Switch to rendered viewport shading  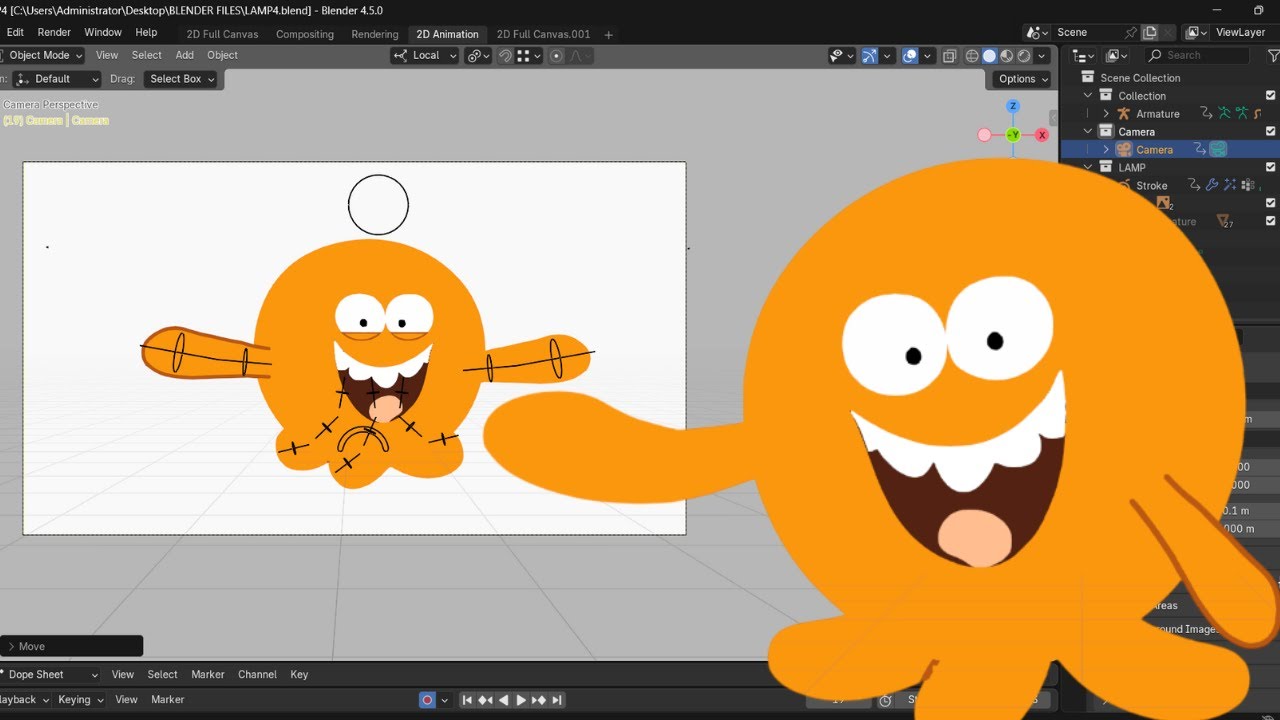(x=1024, y=56)
